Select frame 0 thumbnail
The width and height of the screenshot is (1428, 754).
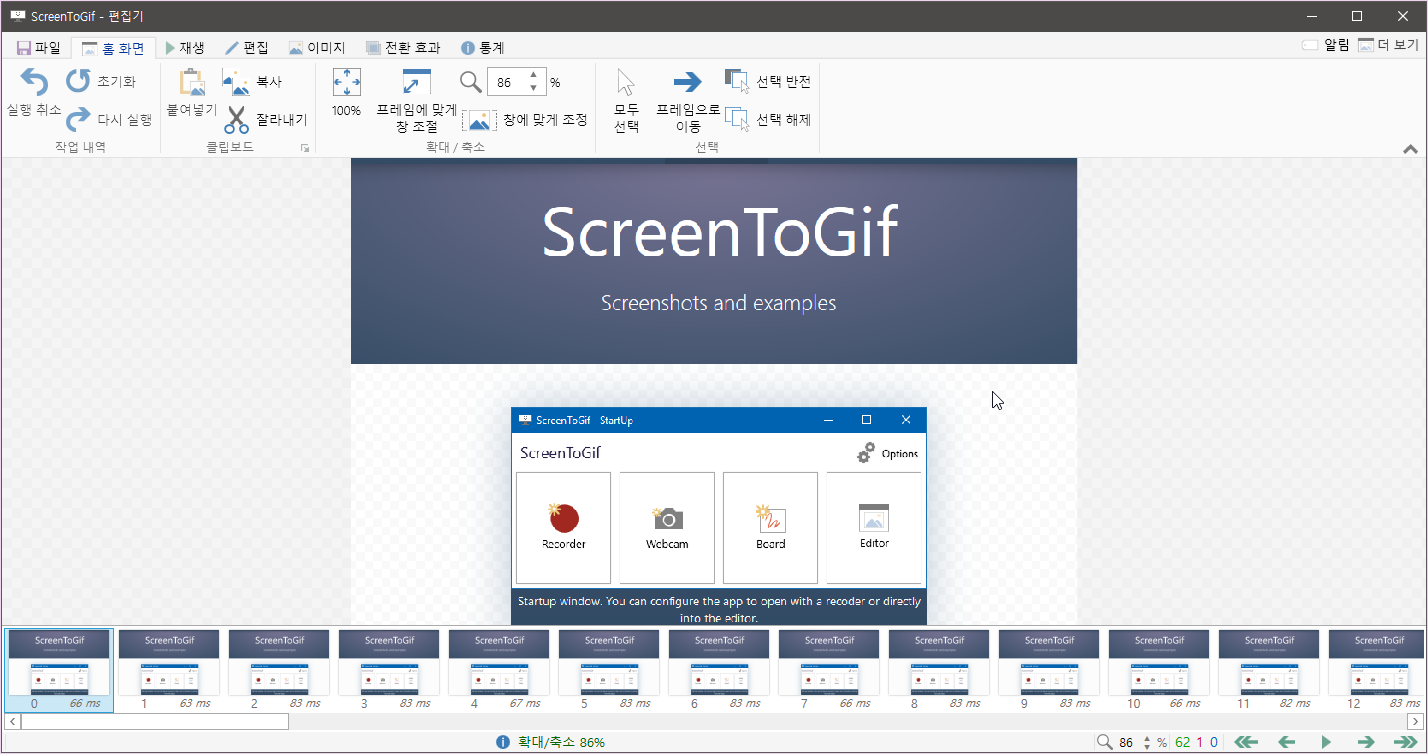point(59,670)
